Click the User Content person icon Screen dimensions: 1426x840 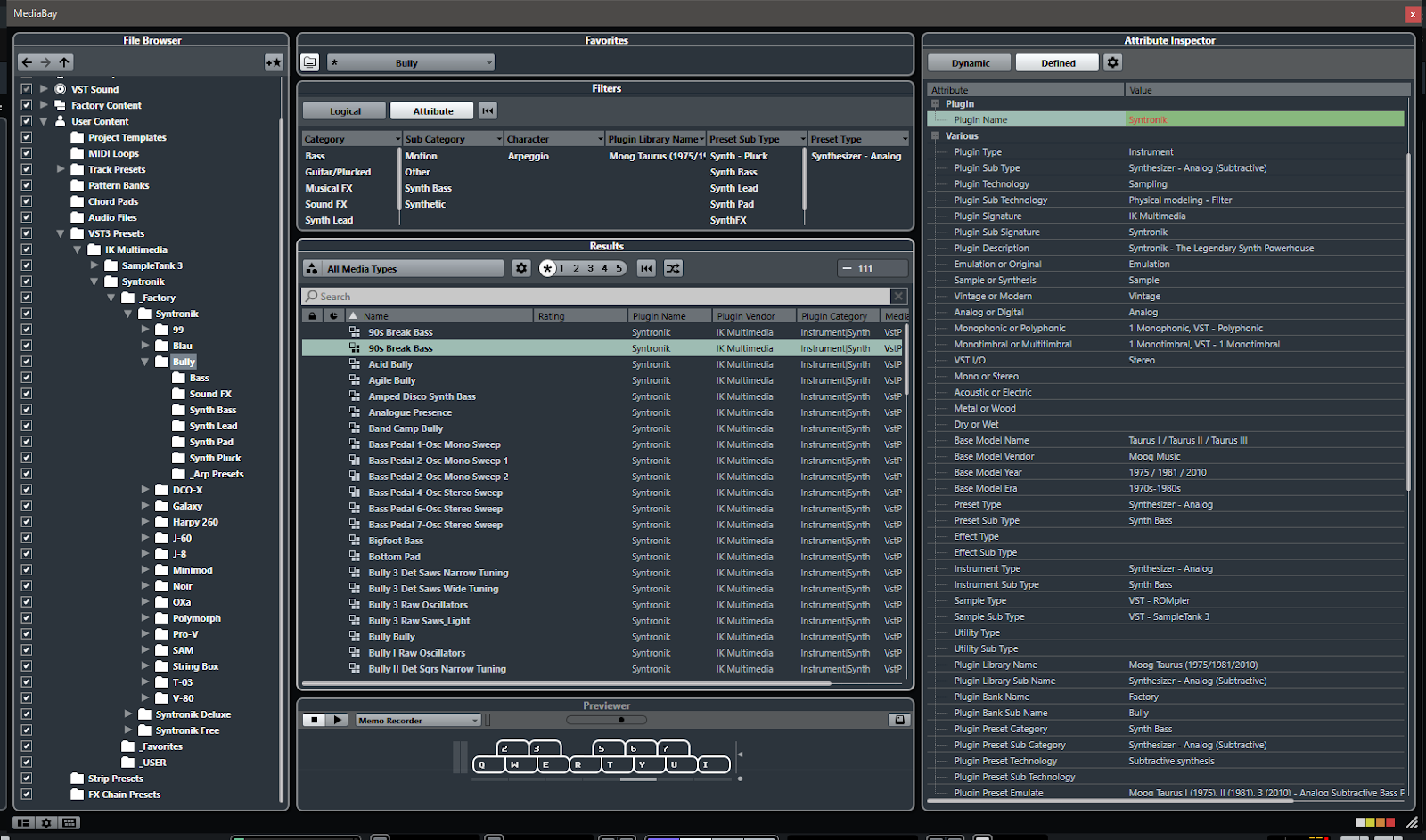coord(61,121)
